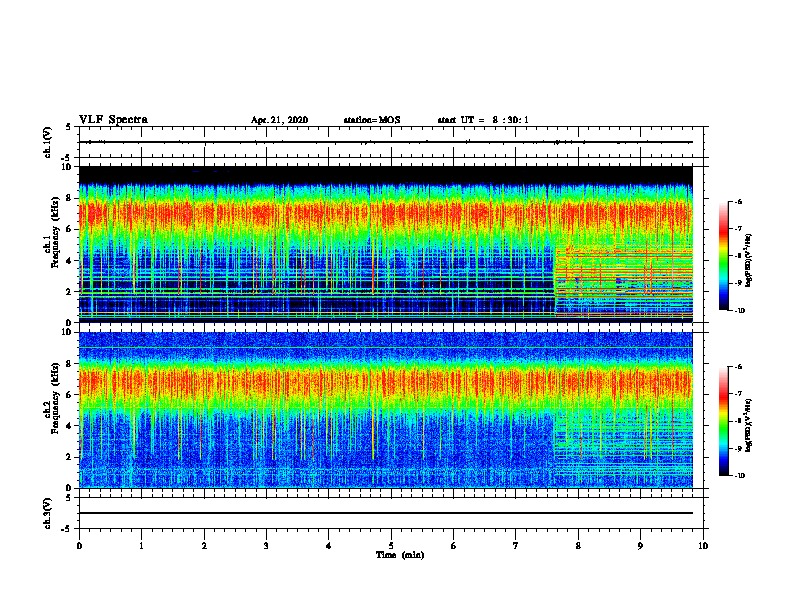Screen dimensions: 792x612
Task: Click the upper ch.1 color scale bar
Action: click(x=724, y=256)
